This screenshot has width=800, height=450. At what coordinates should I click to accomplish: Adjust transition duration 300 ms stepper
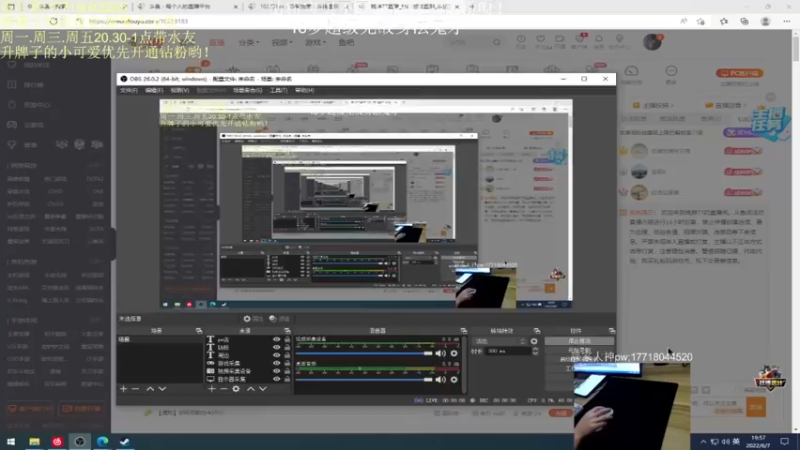(535, 351)
